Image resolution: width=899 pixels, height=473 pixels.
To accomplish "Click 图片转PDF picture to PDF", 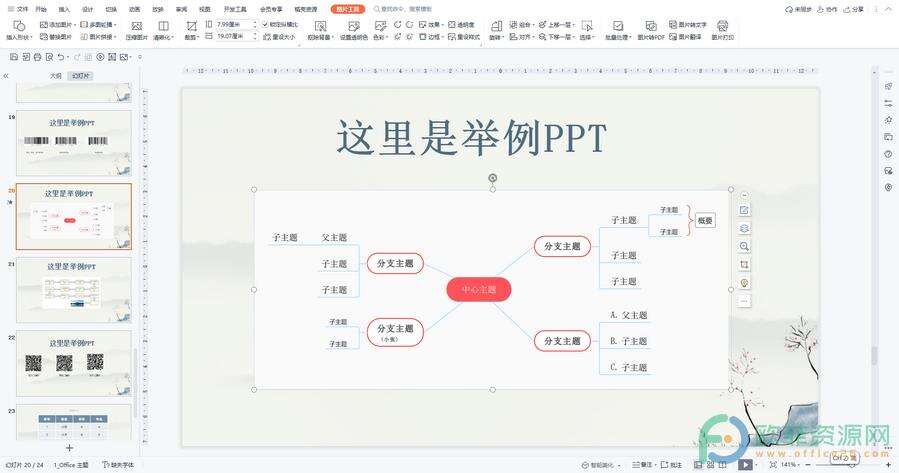I will click(651, 30).
